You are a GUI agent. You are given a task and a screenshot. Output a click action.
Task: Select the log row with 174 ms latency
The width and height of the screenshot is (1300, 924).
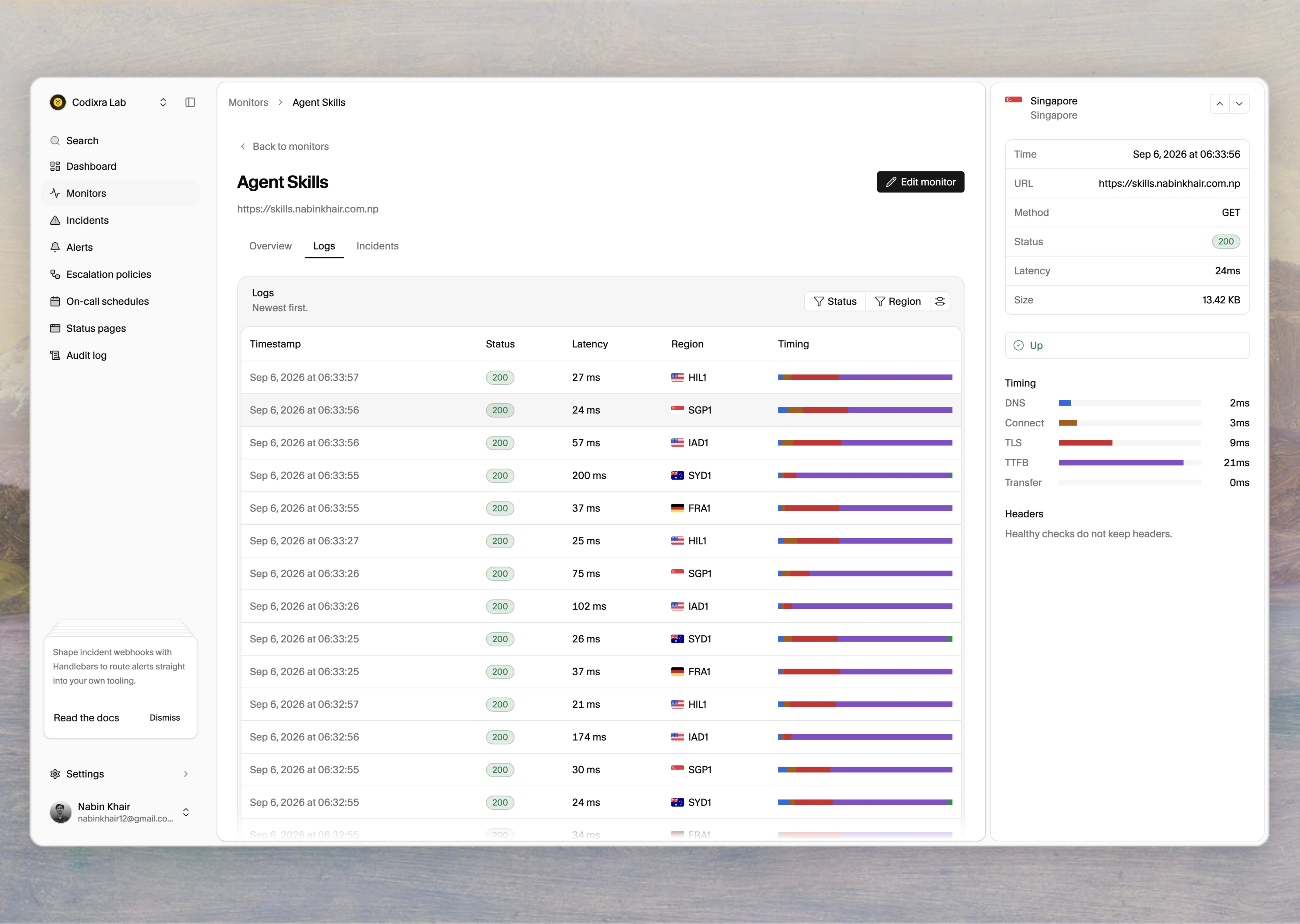(601, 737)
